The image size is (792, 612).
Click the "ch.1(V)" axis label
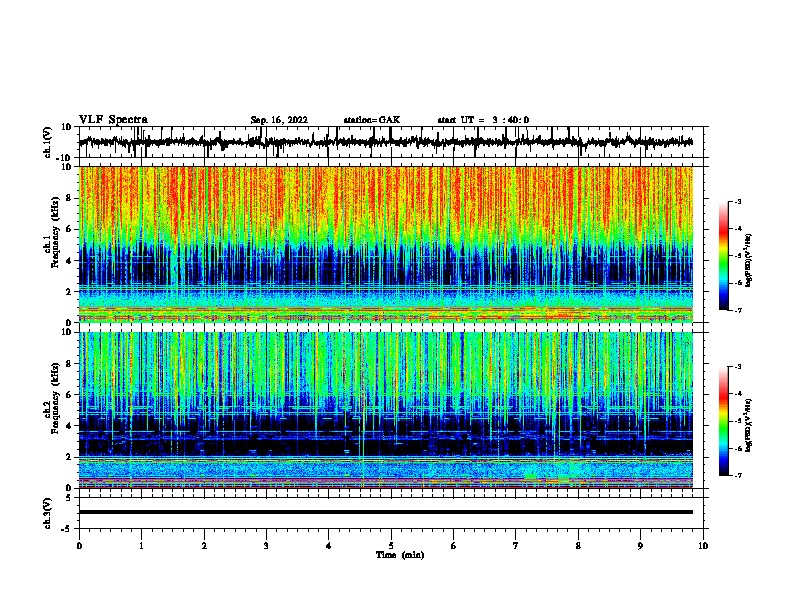click(48, 142)
